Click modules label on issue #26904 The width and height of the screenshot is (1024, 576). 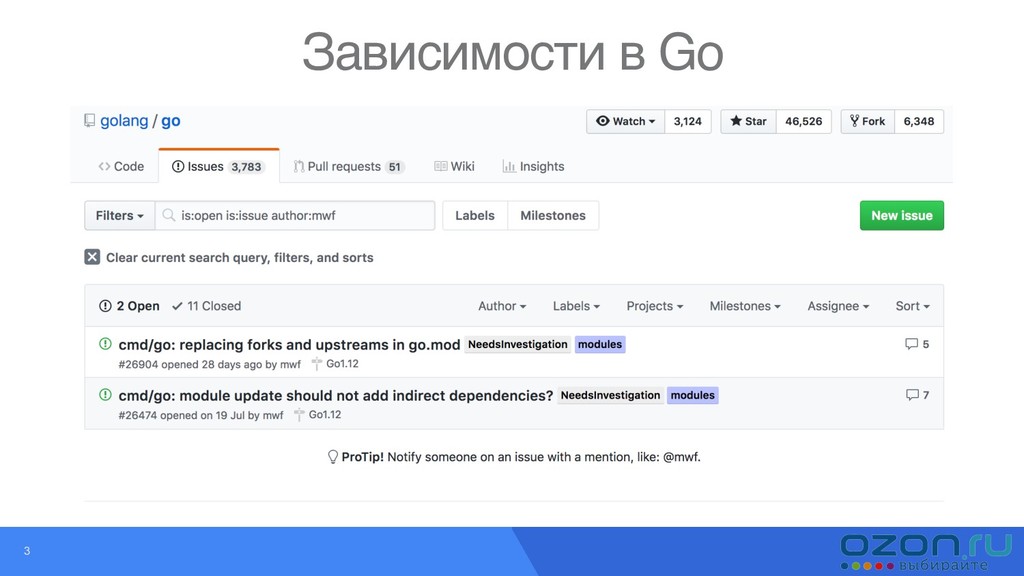pyautogui.click(x=600, y=344)
